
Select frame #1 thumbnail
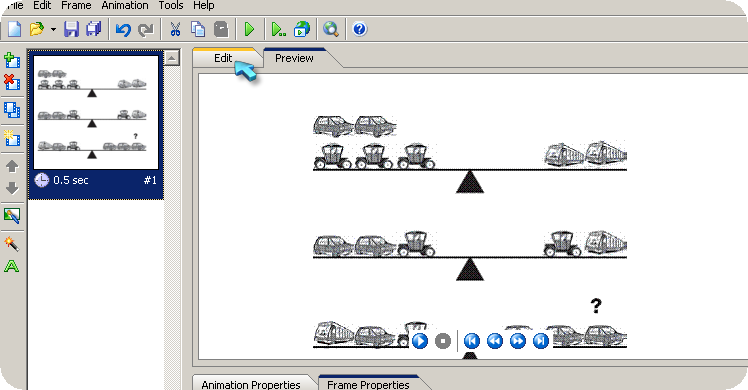coord(96,125)
